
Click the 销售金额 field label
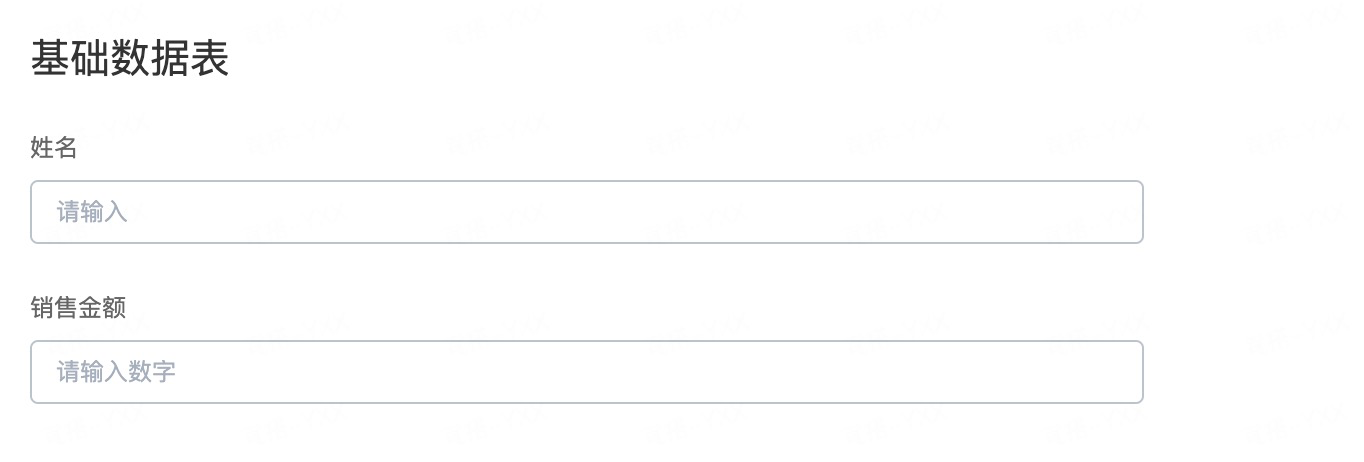(x=78, y=308)
